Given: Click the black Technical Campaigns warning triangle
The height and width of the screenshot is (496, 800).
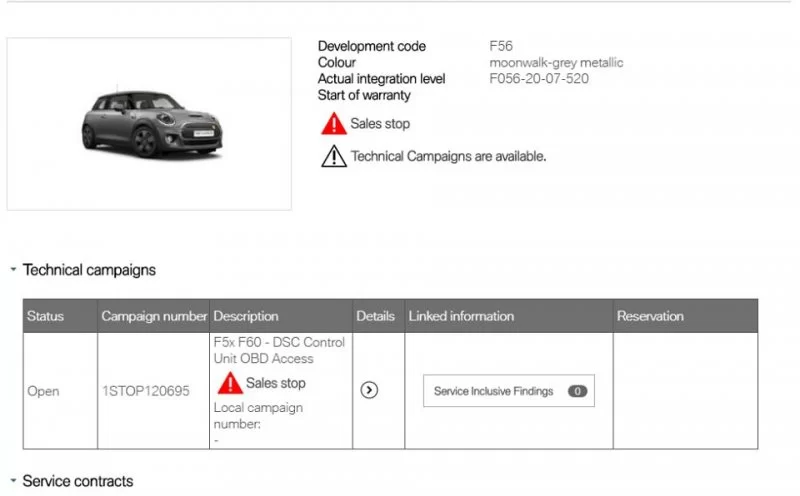Looking at the screenshot, I should coord(333,156).
